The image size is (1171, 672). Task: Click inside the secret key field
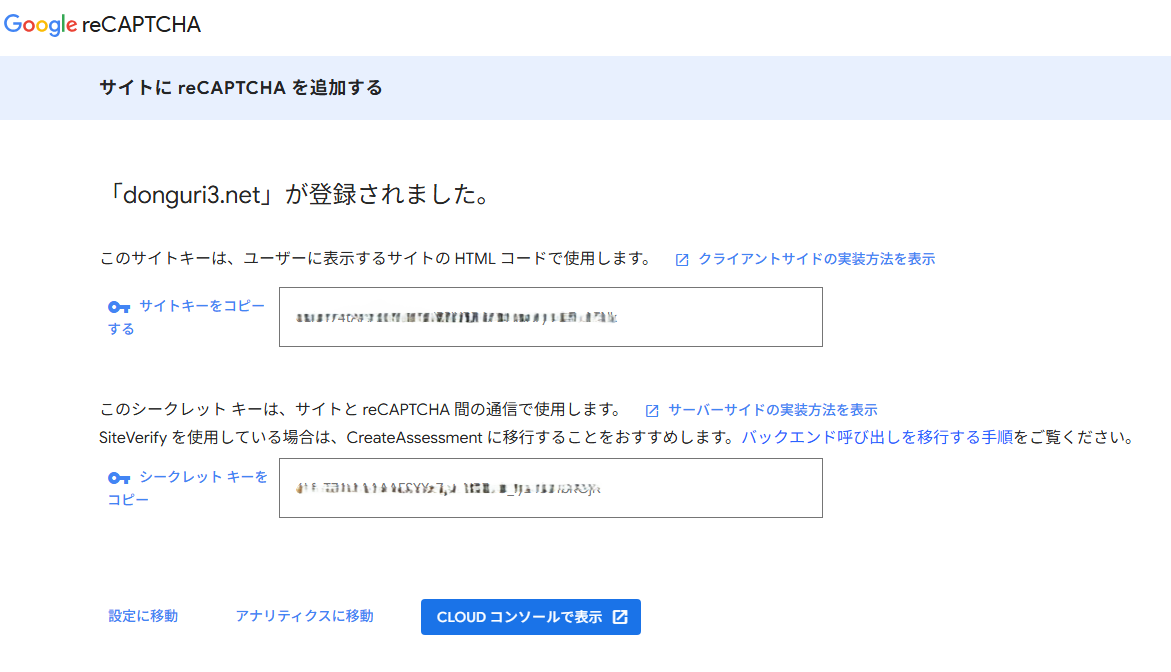click(x=550, y=488)
